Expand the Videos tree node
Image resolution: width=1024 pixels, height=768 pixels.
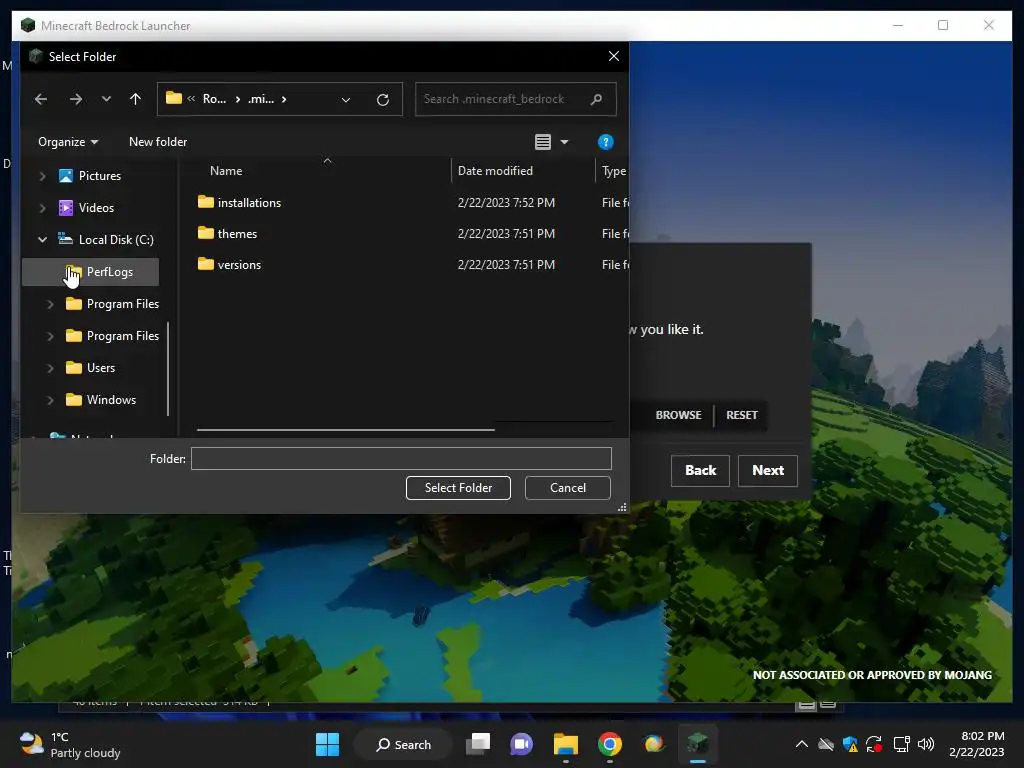[42, 208]
